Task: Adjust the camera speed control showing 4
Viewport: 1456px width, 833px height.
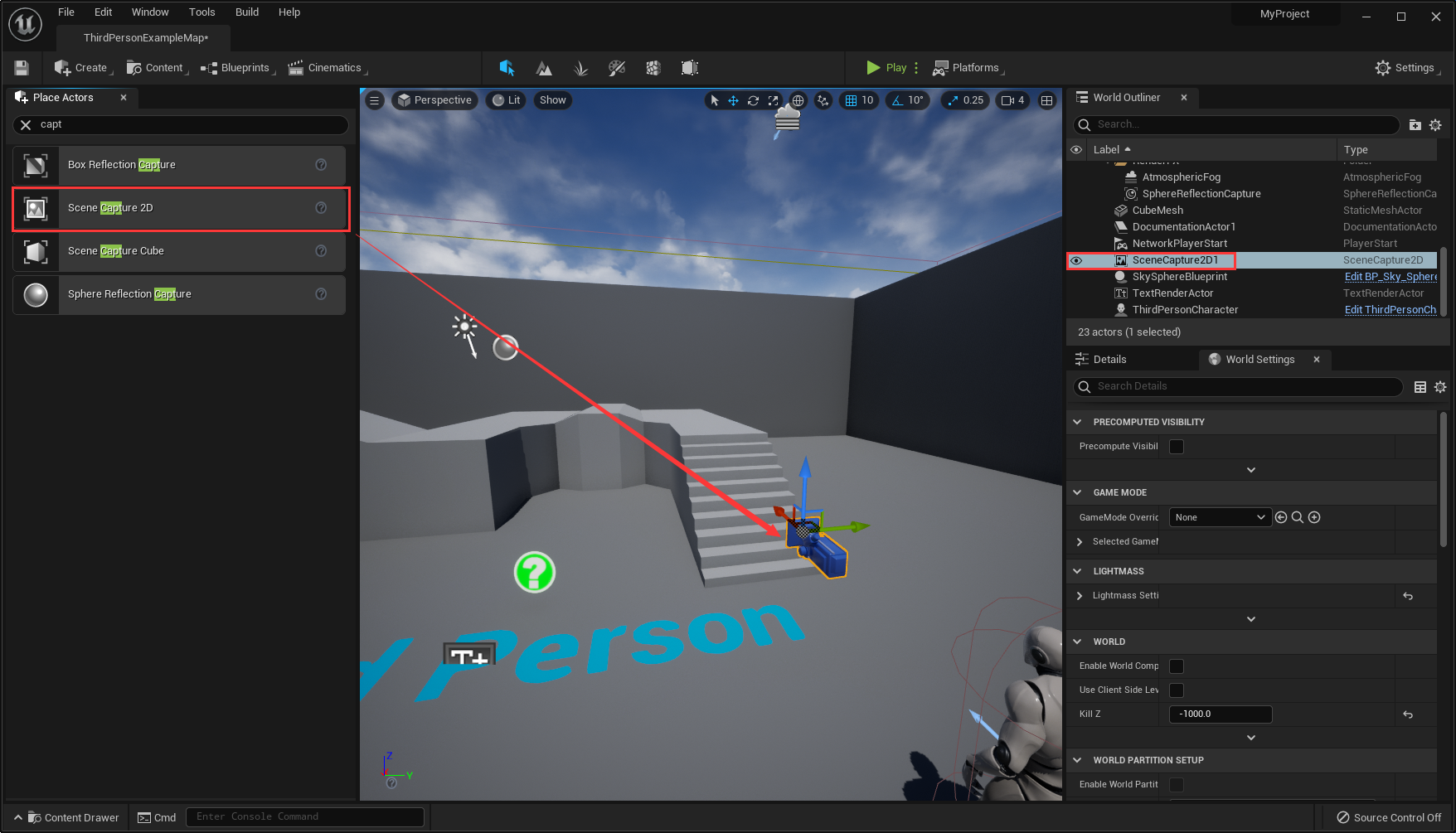Action: pyautogui.click(x=1012, y=100)
